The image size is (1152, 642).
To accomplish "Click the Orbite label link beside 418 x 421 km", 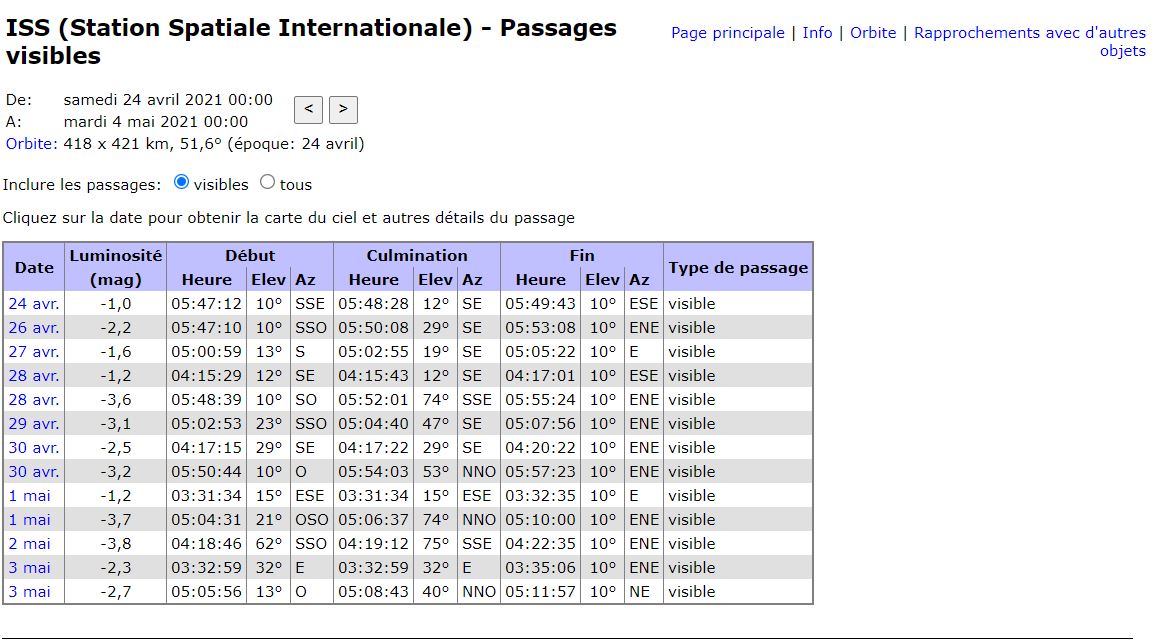I will [31, 144].
